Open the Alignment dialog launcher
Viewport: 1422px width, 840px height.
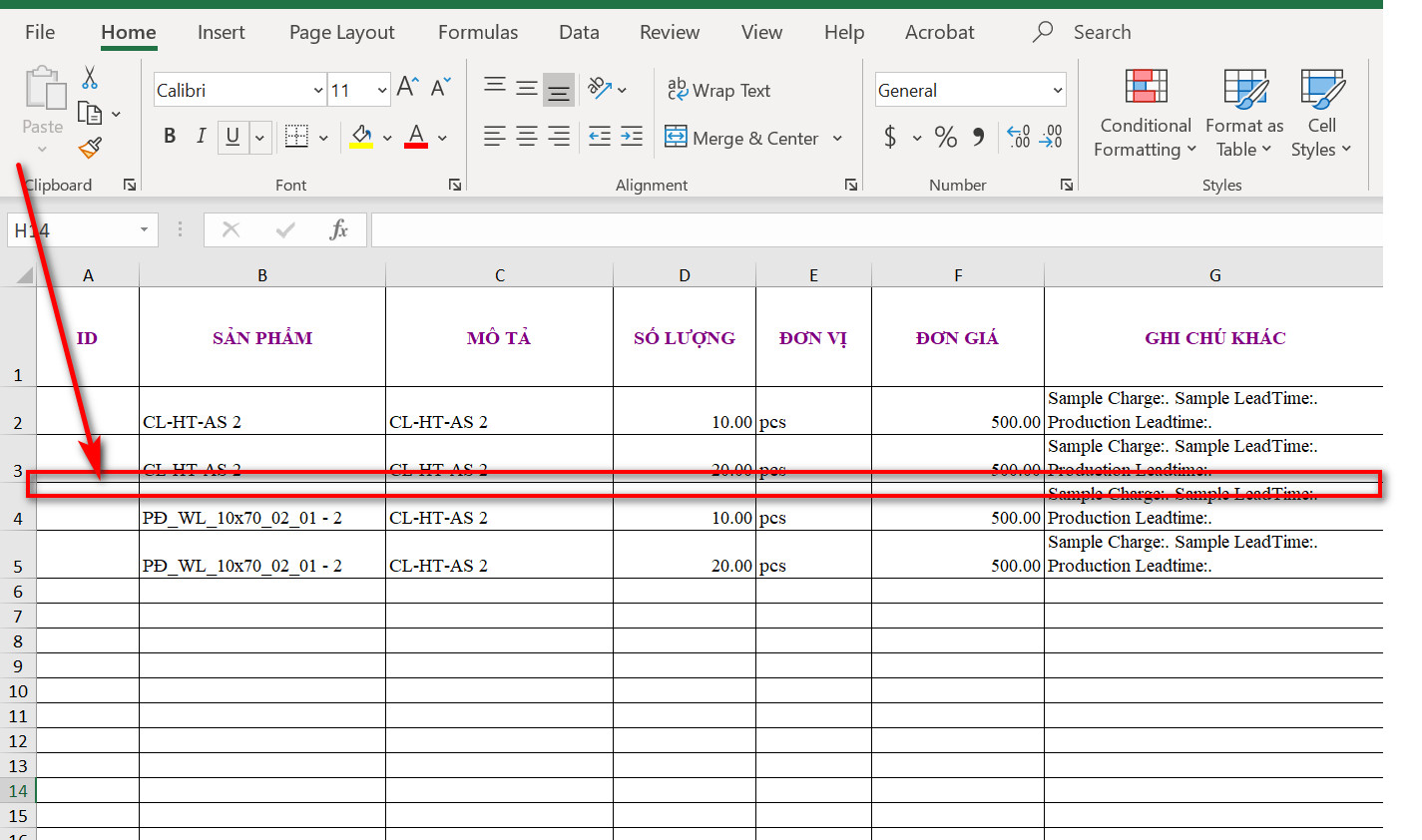[850, 185]
